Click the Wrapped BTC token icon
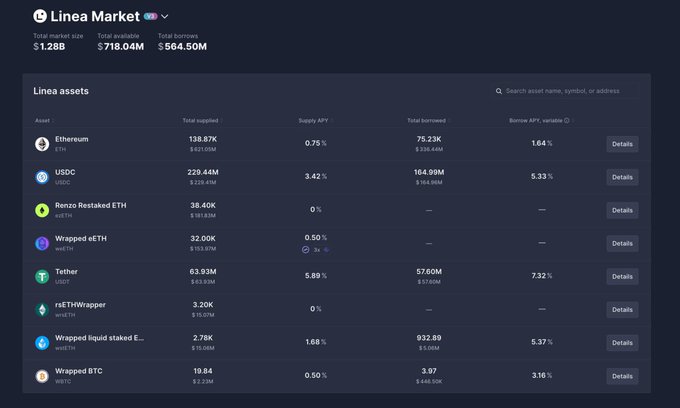 (42, 376)
